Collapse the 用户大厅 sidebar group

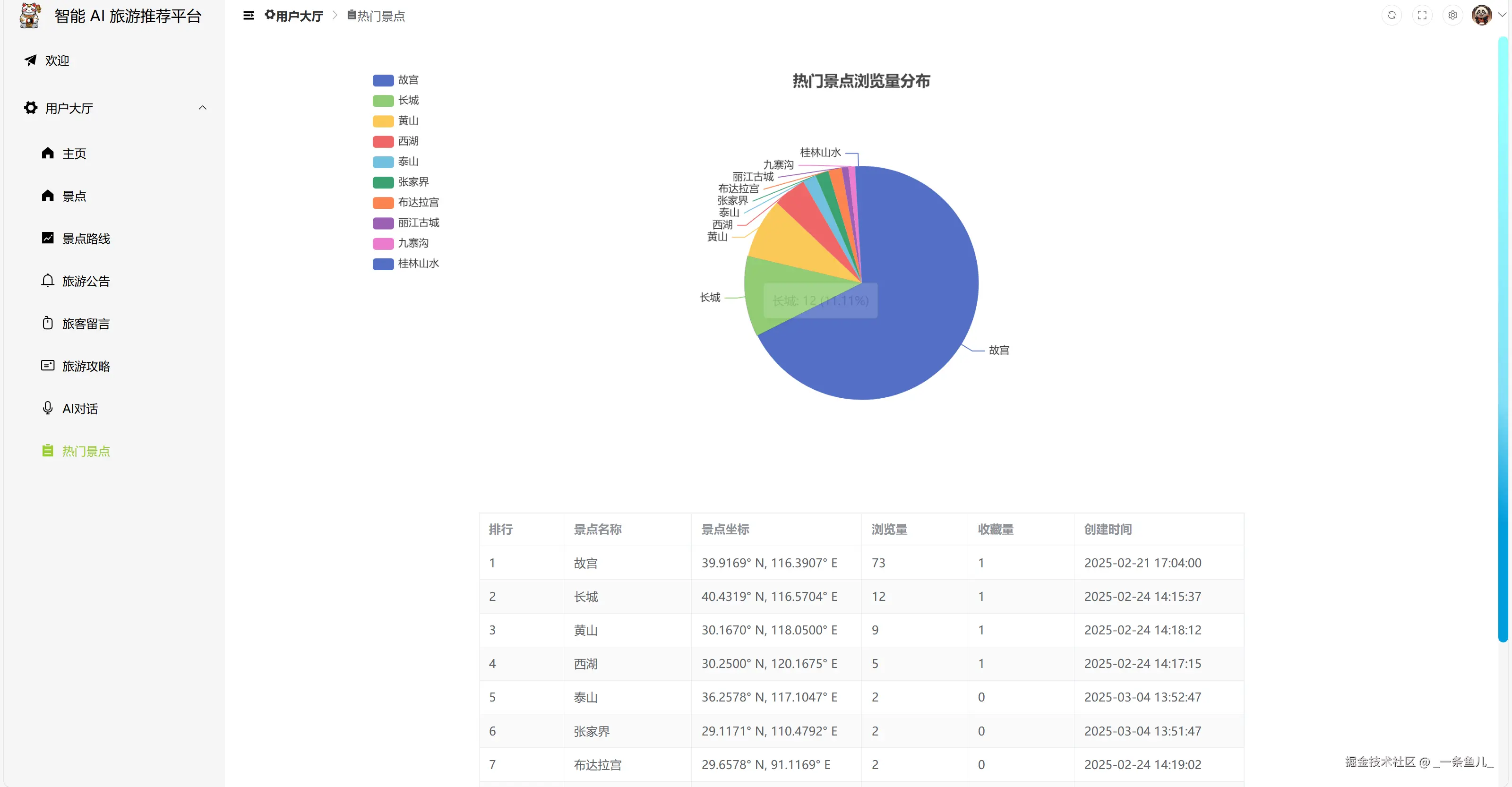click(203, 108)
